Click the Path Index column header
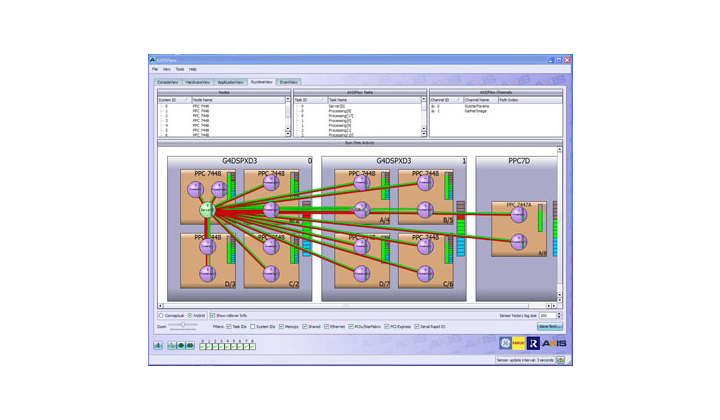This screenshot has height=420, width=720. (x=530, y=100)
